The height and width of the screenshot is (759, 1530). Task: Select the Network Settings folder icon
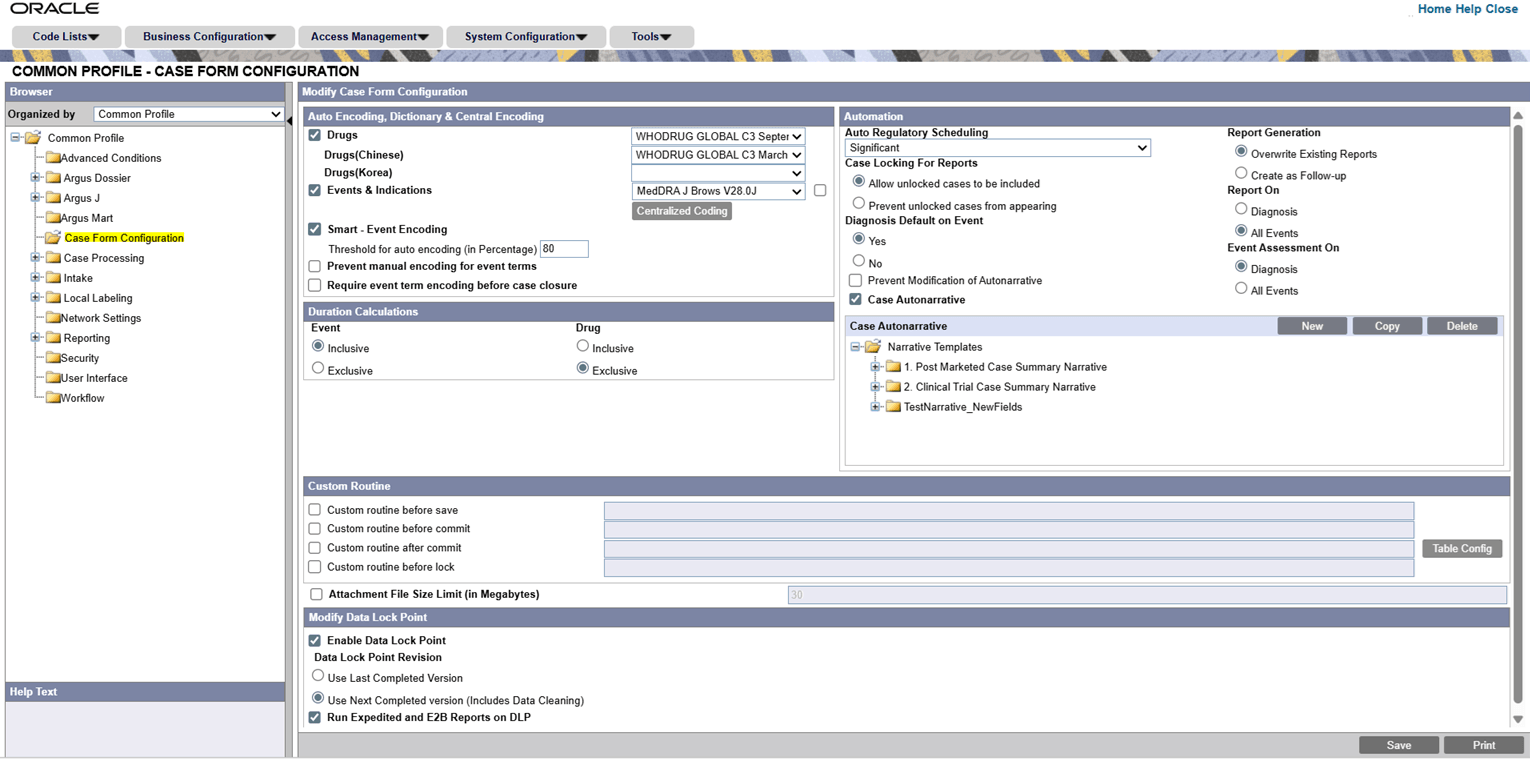pyautogui.click(x=54, y=317)
